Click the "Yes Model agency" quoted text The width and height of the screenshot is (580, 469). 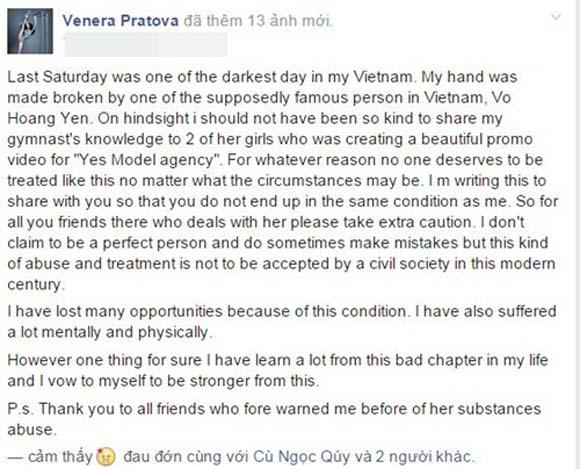click(x=148, y=160)
